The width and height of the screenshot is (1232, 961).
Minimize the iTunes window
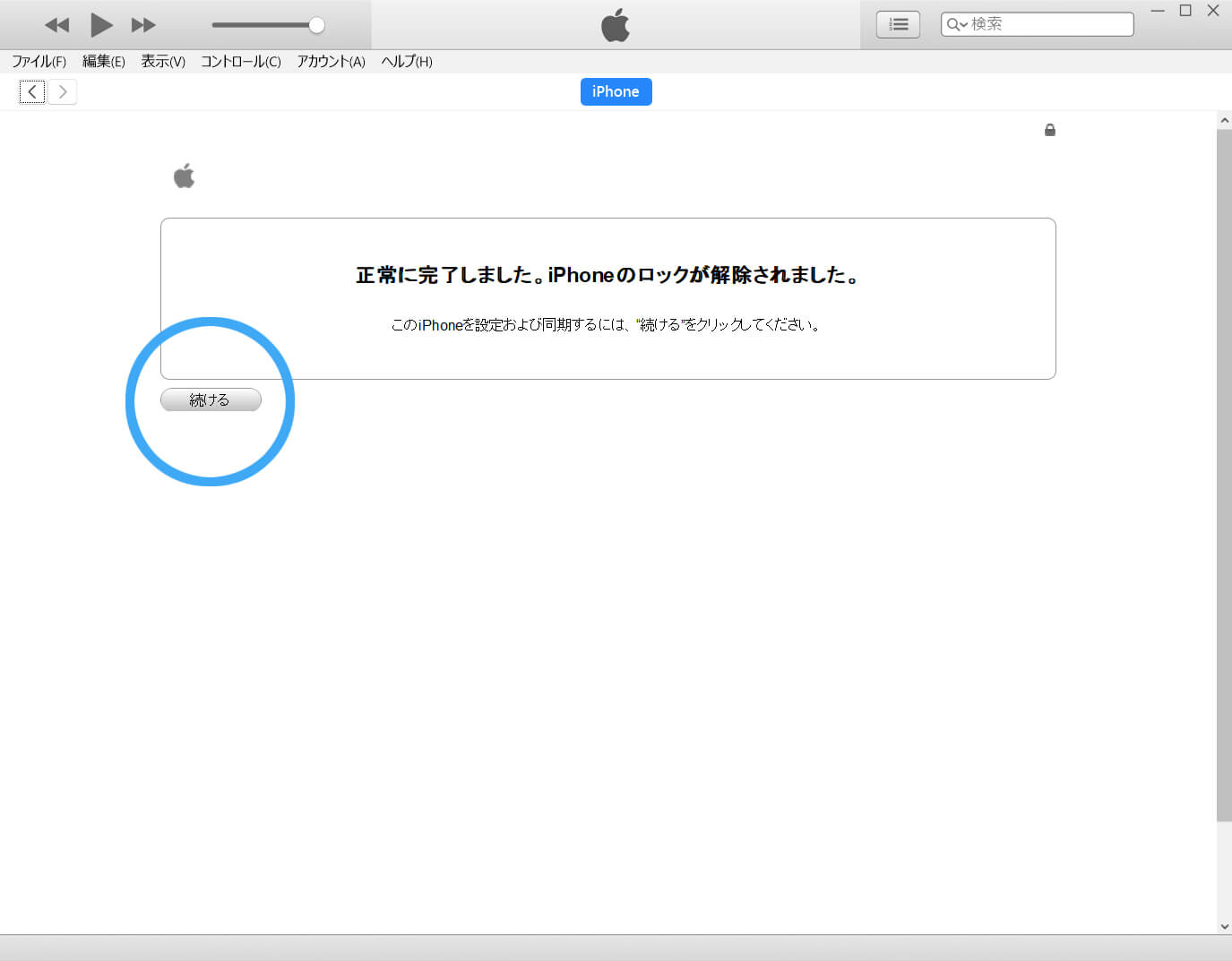point(1158,11)
